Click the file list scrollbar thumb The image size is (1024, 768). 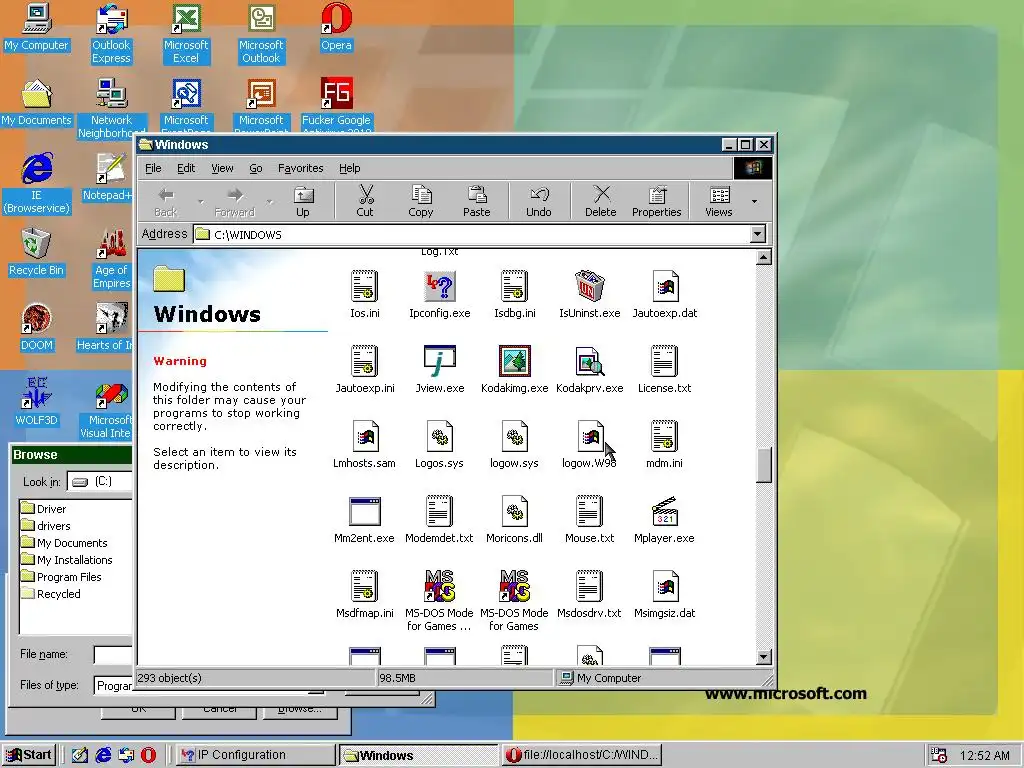click(764, 465)
